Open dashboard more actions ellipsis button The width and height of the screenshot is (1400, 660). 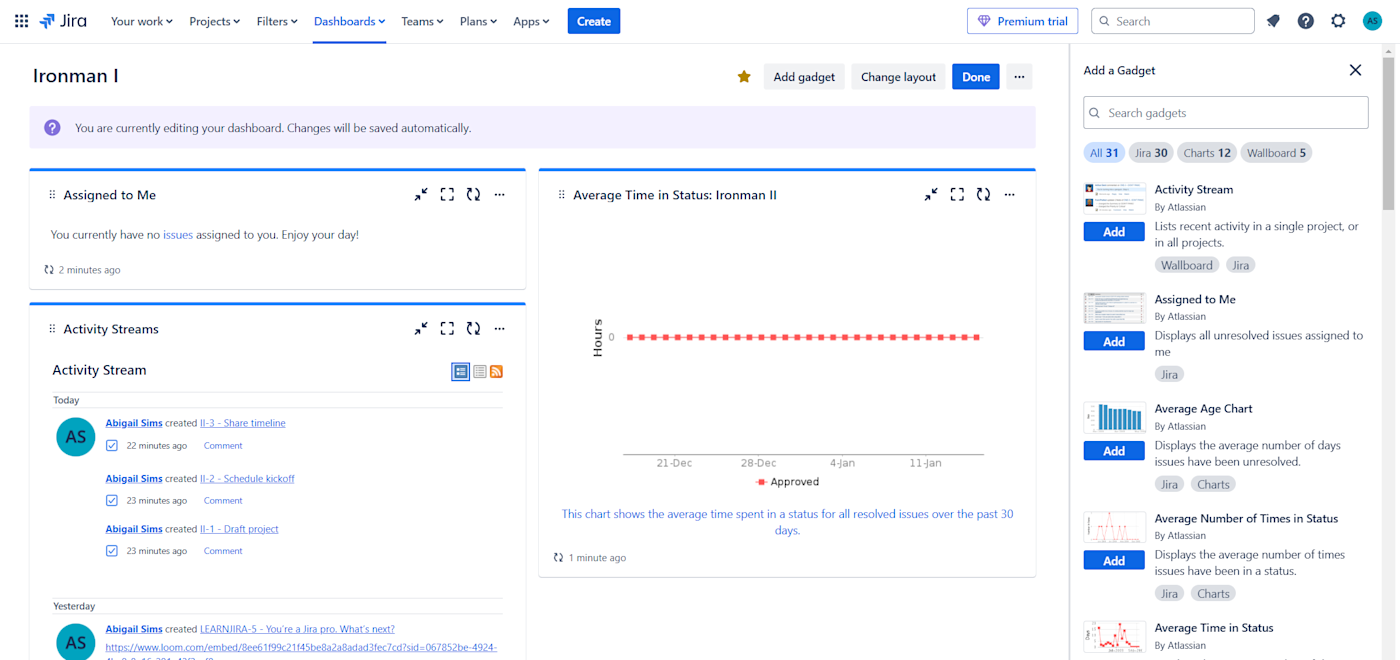[1019, 77]
